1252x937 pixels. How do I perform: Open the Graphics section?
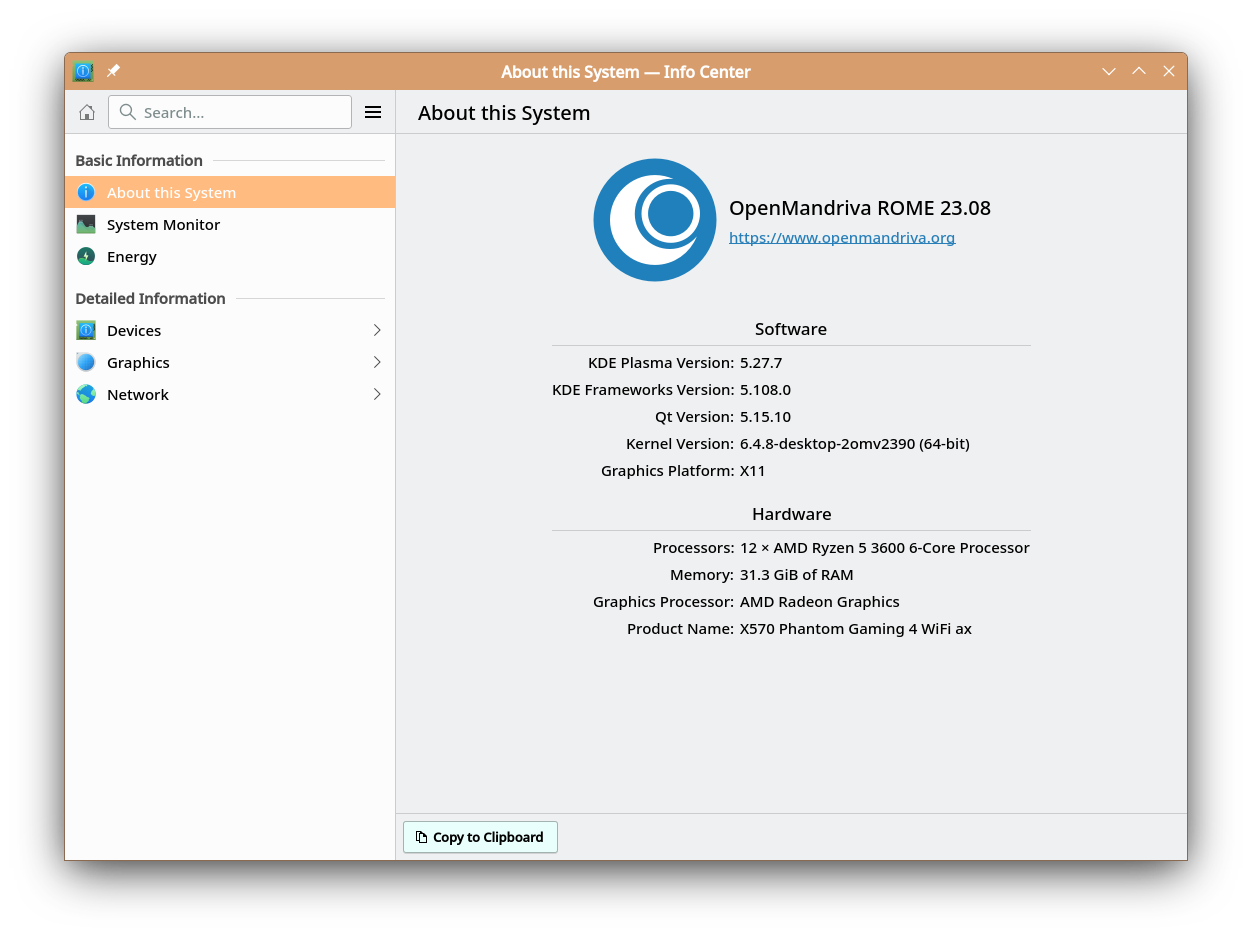click(x=230, y=362)
